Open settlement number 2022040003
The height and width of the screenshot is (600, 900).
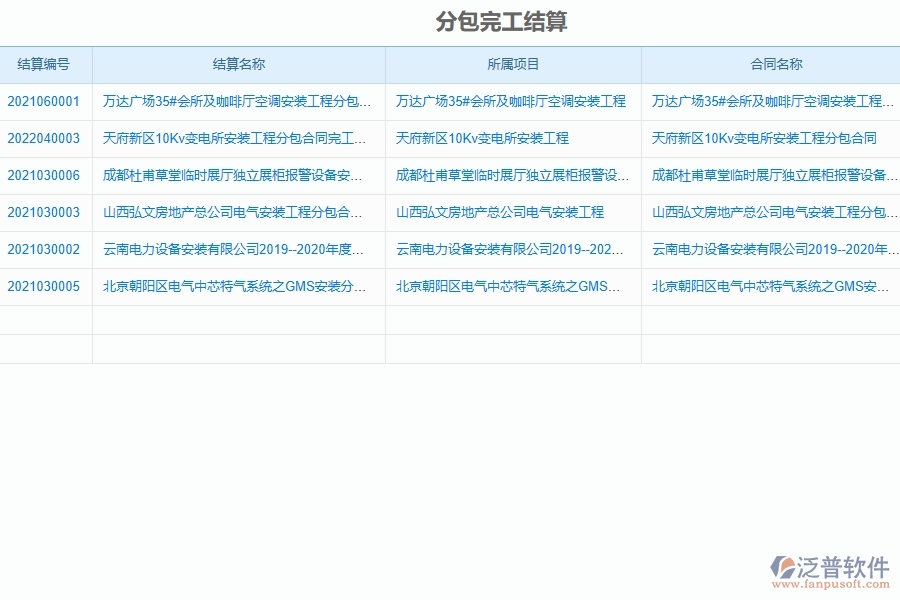(x=44, y=138)
